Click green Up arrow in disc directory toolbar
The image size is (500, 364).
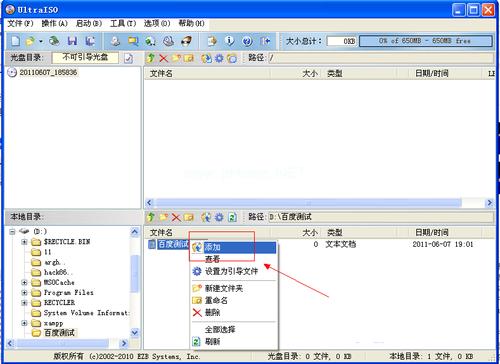(151, 58)
